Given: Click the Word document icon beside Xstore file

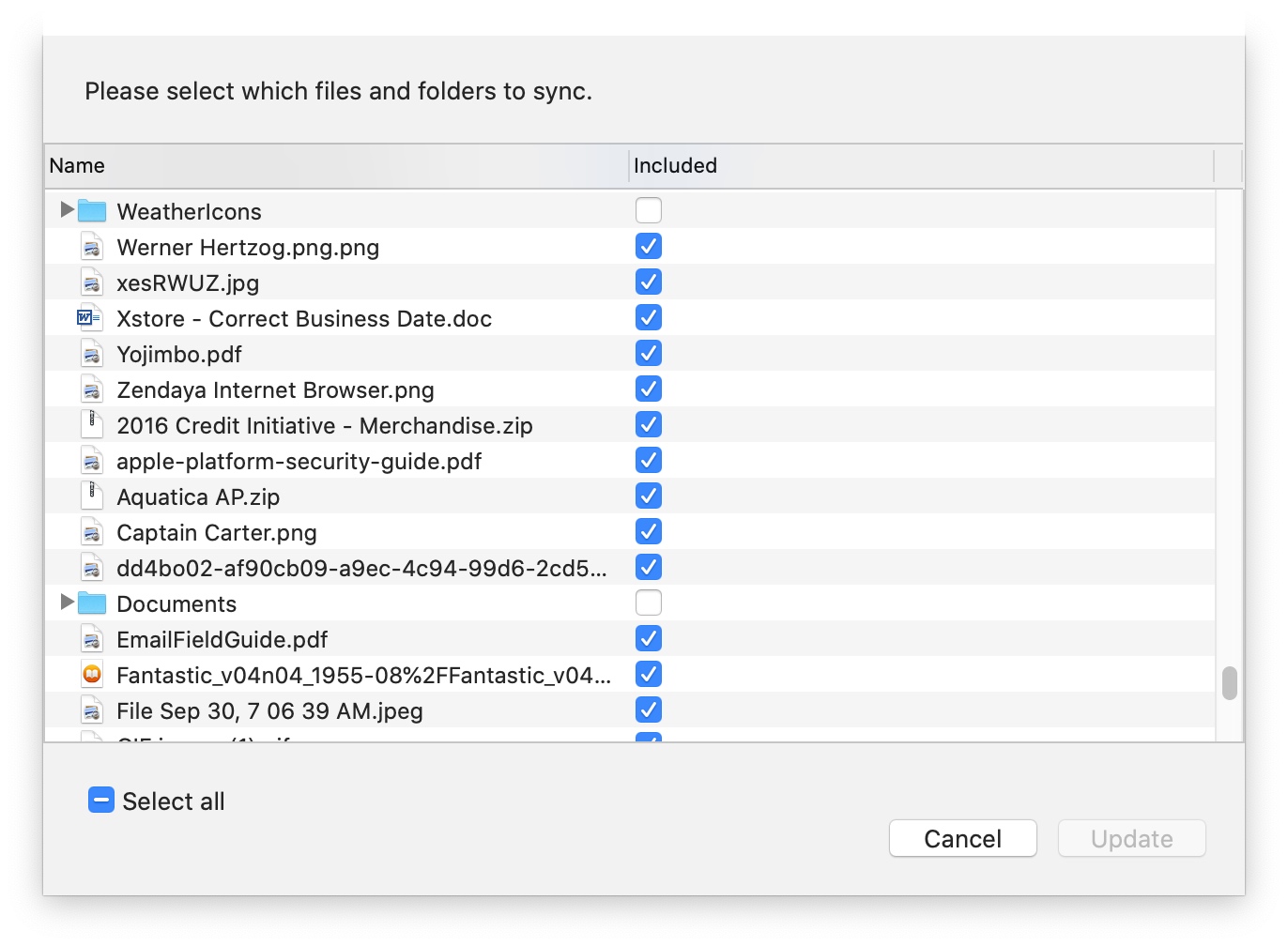Looking at the screenshot, I should point(91,317).
